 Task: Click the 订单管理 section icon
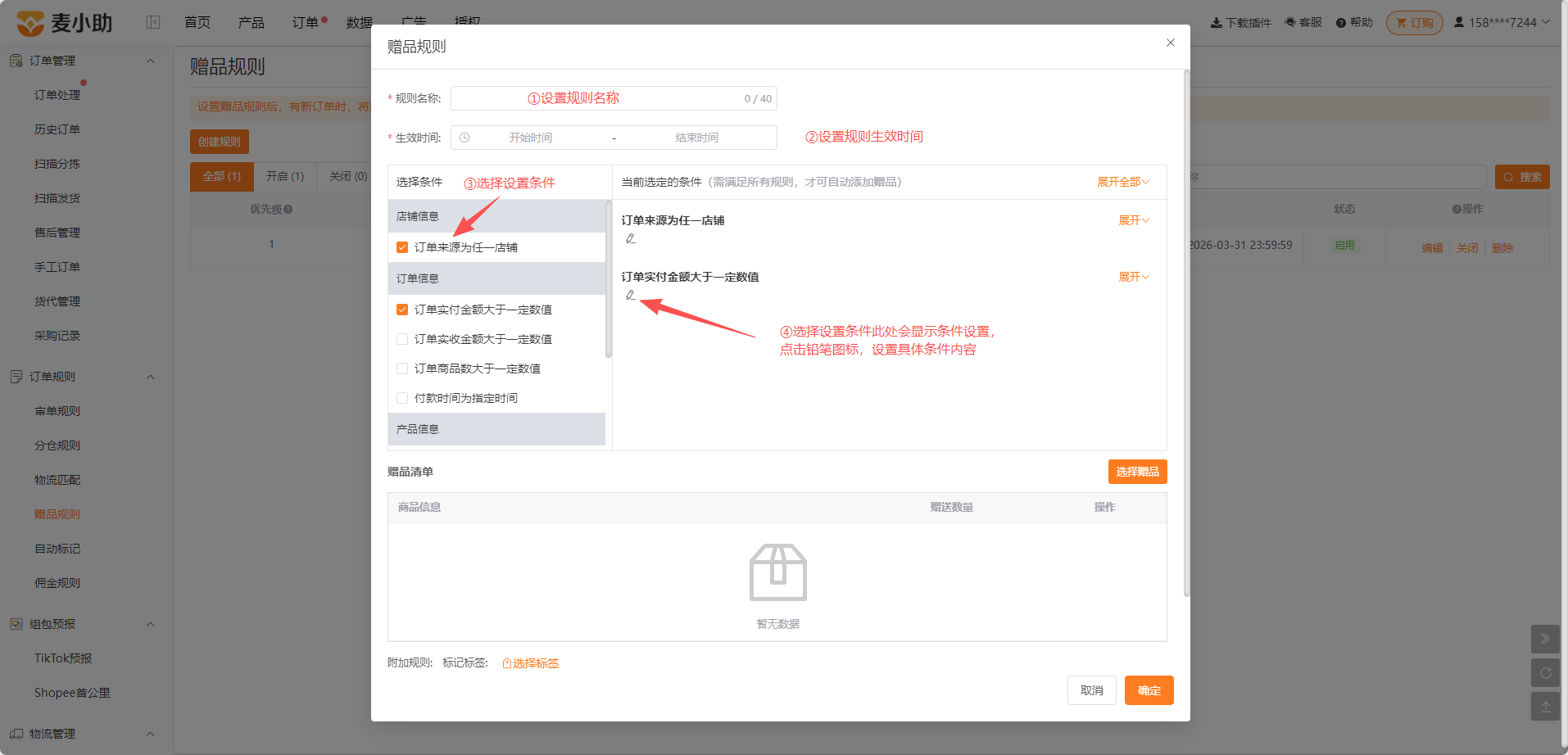(x=16, y=61)
